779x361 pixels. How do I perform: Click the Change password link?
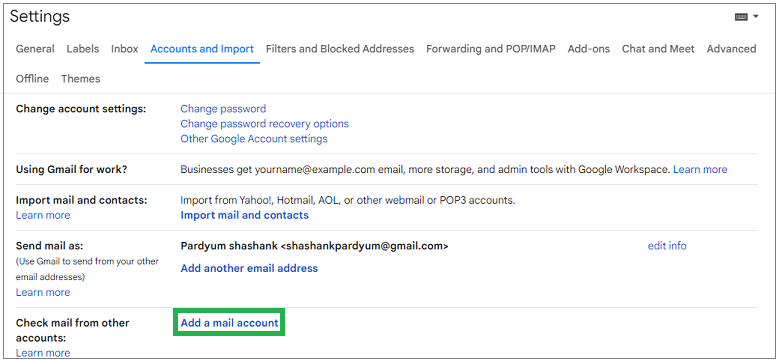point(223,108)
